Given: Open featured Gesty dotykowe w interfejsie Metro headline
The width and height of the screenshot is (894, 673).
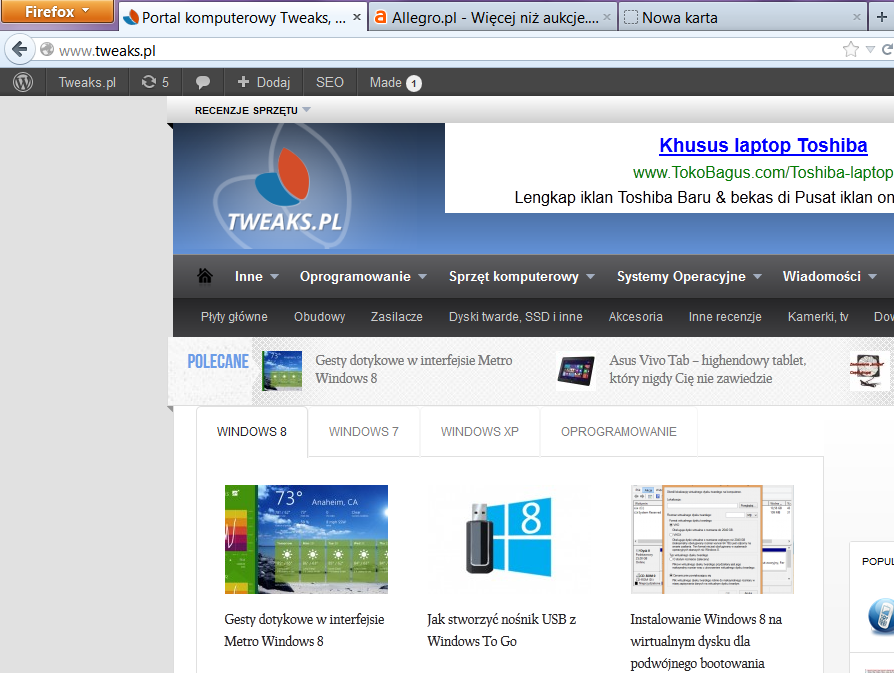Looking at the screenshot, I should click(414, 369).
